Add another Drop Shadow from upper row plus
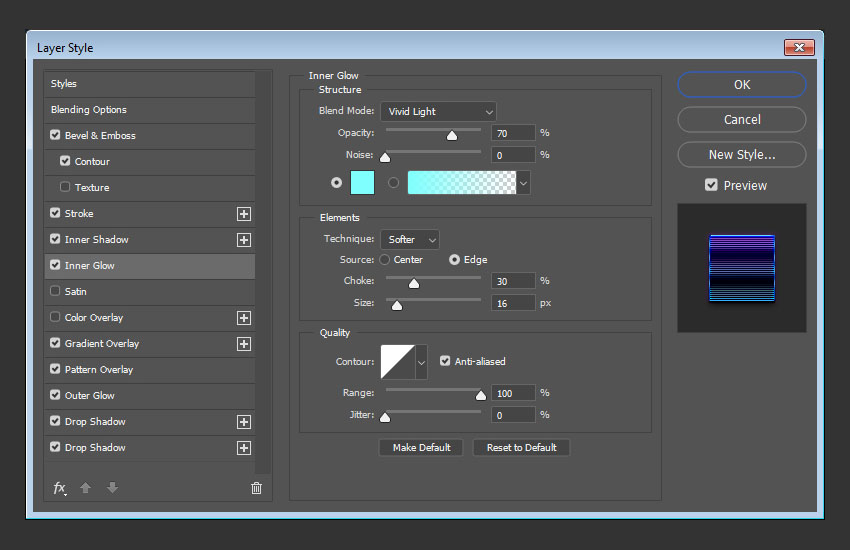This screenshot has width=850, height=550. click(244, 422)
